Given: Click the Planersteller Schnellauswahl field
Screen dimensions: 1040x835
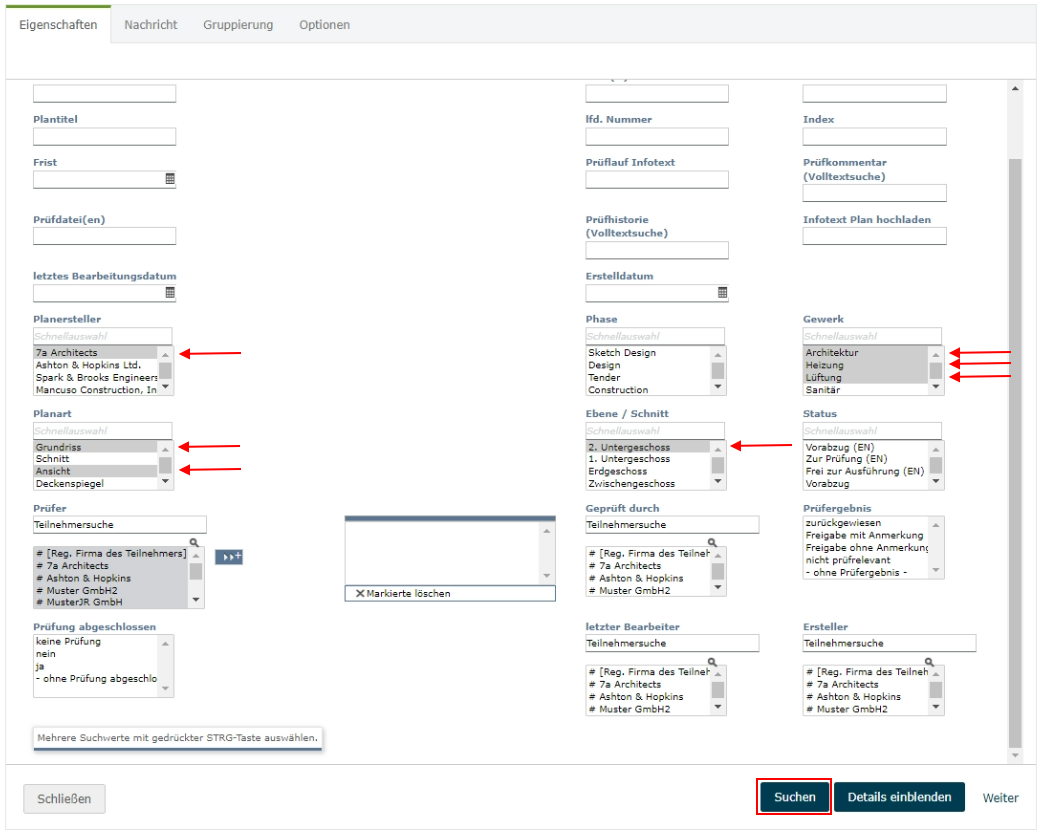Looking at the screenshot, I should [x=102, y=337].
